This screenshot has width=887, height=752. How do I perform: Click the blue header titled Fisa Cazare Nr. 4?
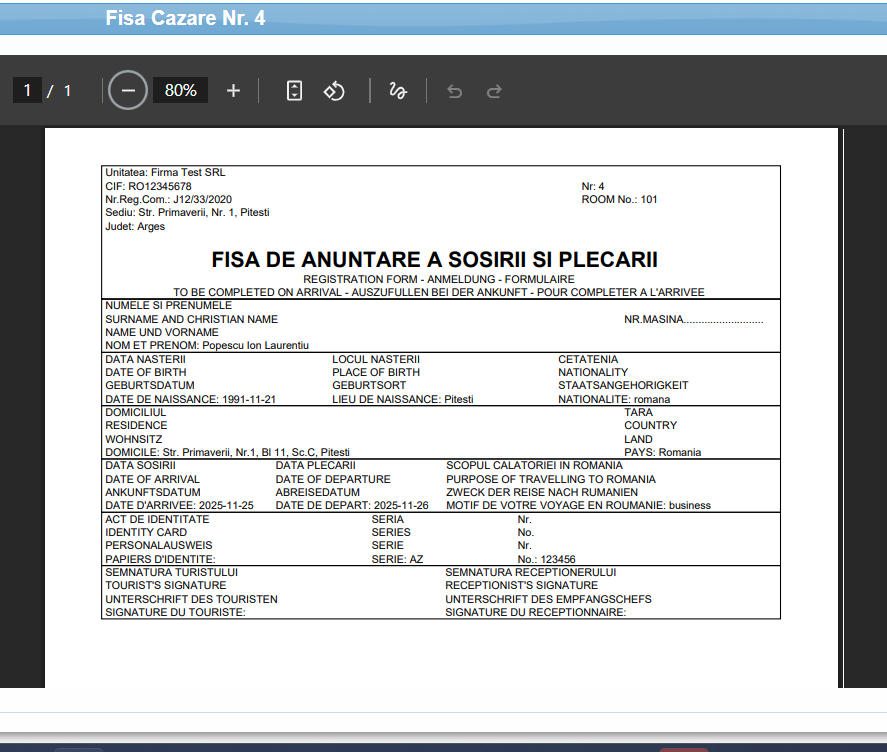point(185,17)
